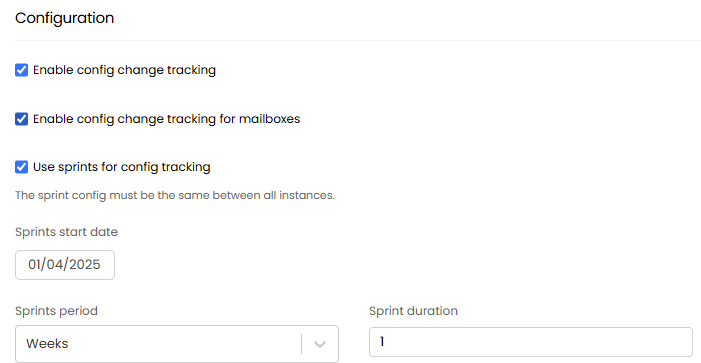701x363 pixels.
Task: Click the Use sprints for config tracking label
Action: click(122, 167)
